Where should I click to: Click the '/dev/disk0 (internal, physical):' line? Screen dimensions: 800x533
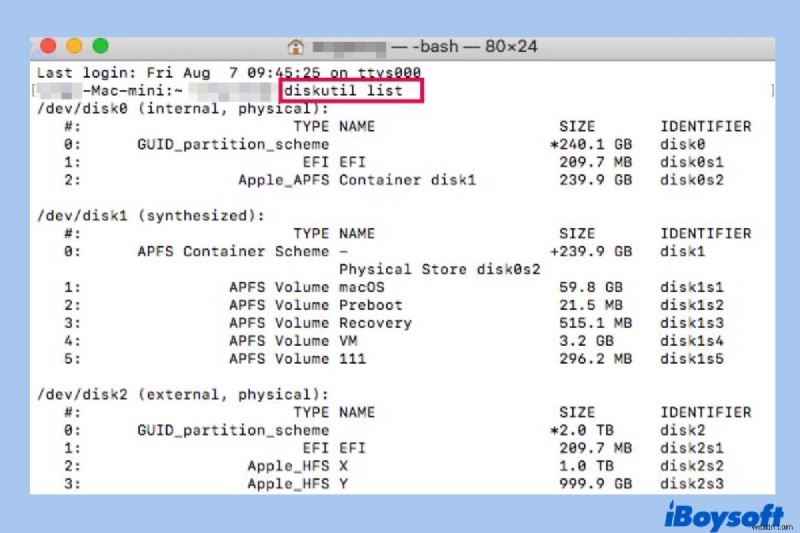pyautogui.click(x=183, y=109)
